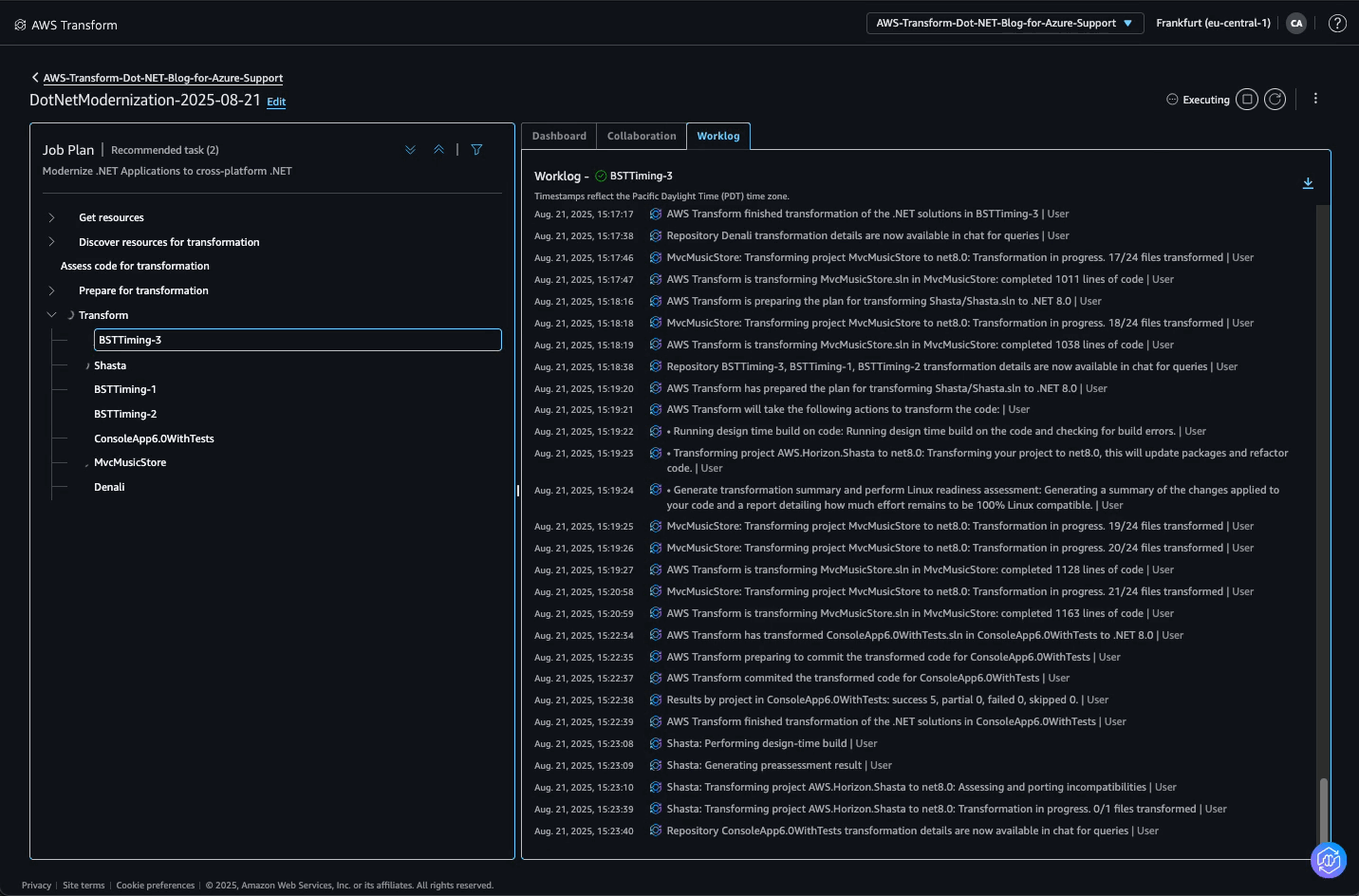Download the BSTTiming-3 worklog
The image size is (1359, 896).
1308,183
